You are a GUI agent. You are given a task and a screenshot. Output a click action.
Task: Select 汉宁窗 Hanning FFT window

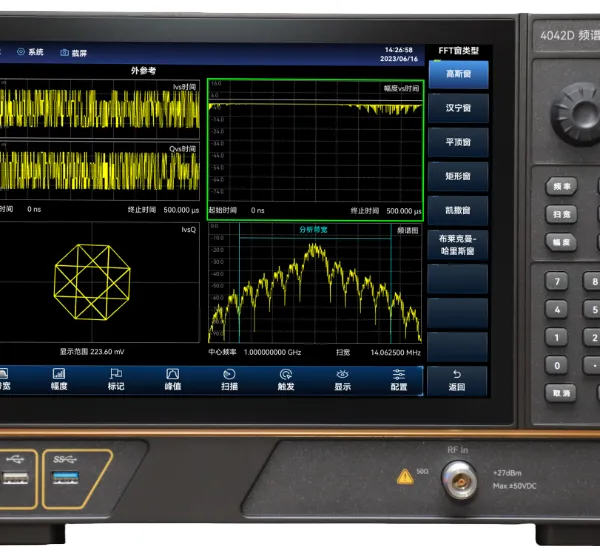point(458,108)
